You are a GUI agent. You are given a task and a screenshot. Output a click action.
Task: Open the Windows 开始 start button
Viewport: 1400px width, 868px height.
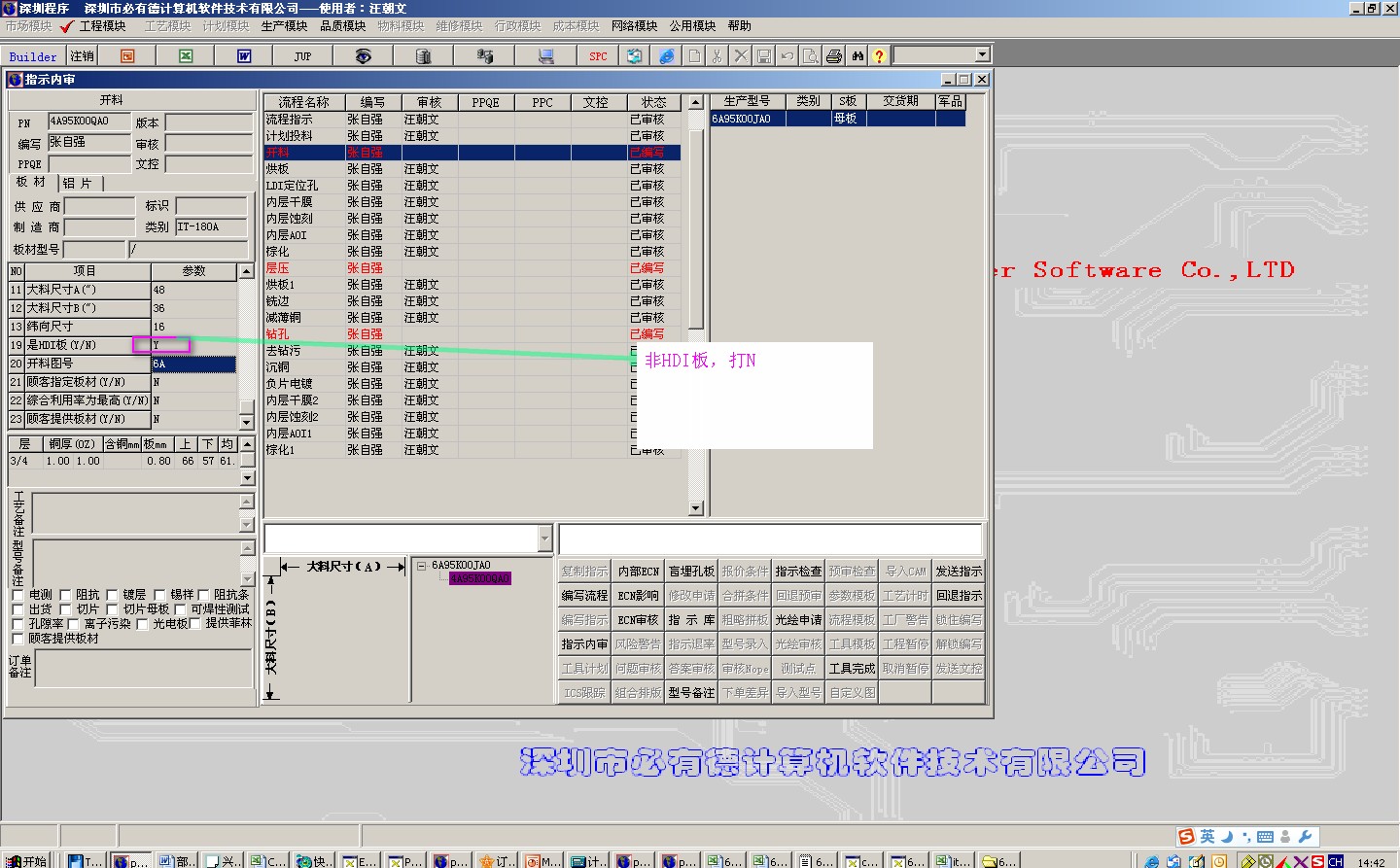pyautogui.click(x=27, y=861)
